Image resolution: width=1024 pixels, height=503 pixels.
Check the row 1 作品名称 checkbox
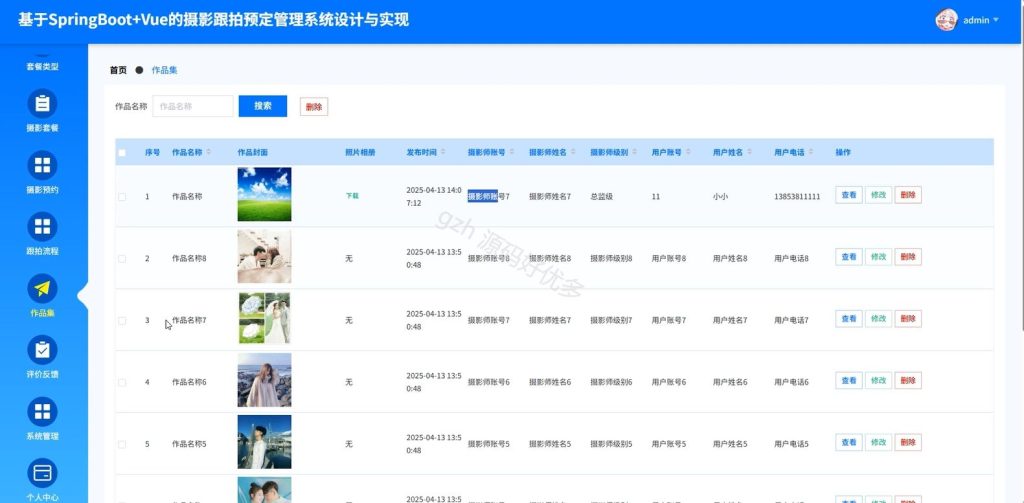click(x=122, y=197)
